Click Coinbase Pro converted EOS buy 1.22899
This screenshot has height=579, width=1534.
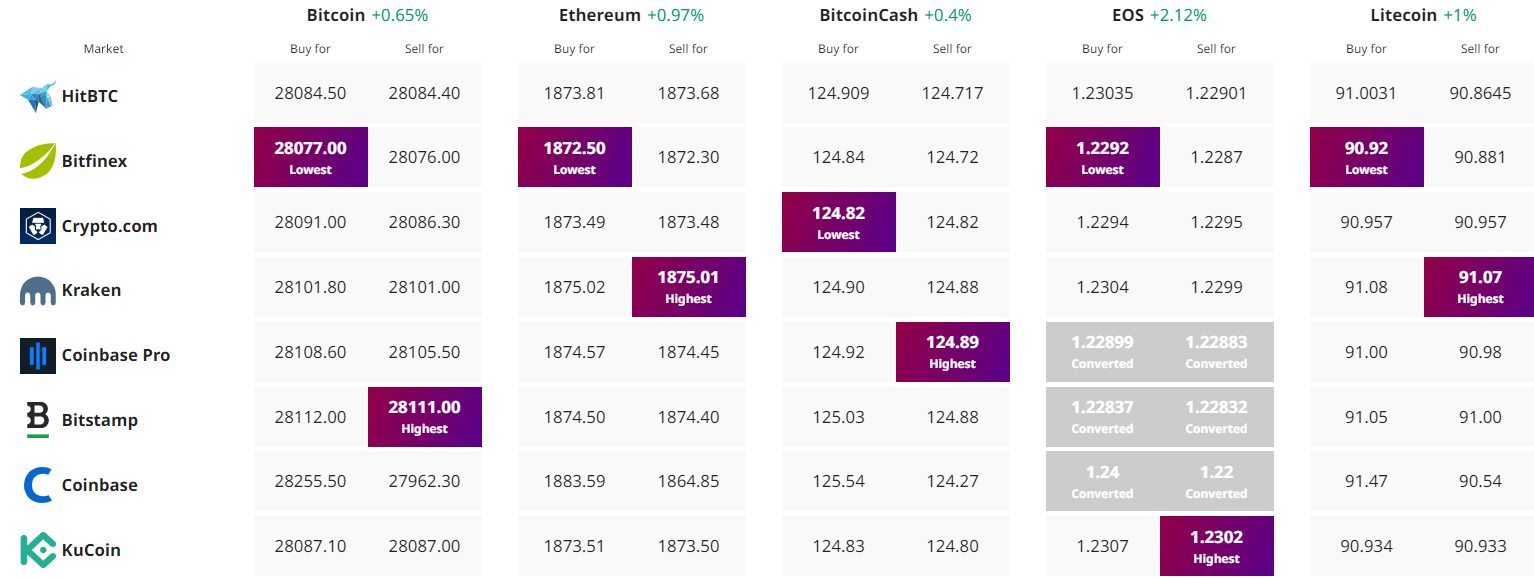pyautogui.click(x=1103, y=352)
